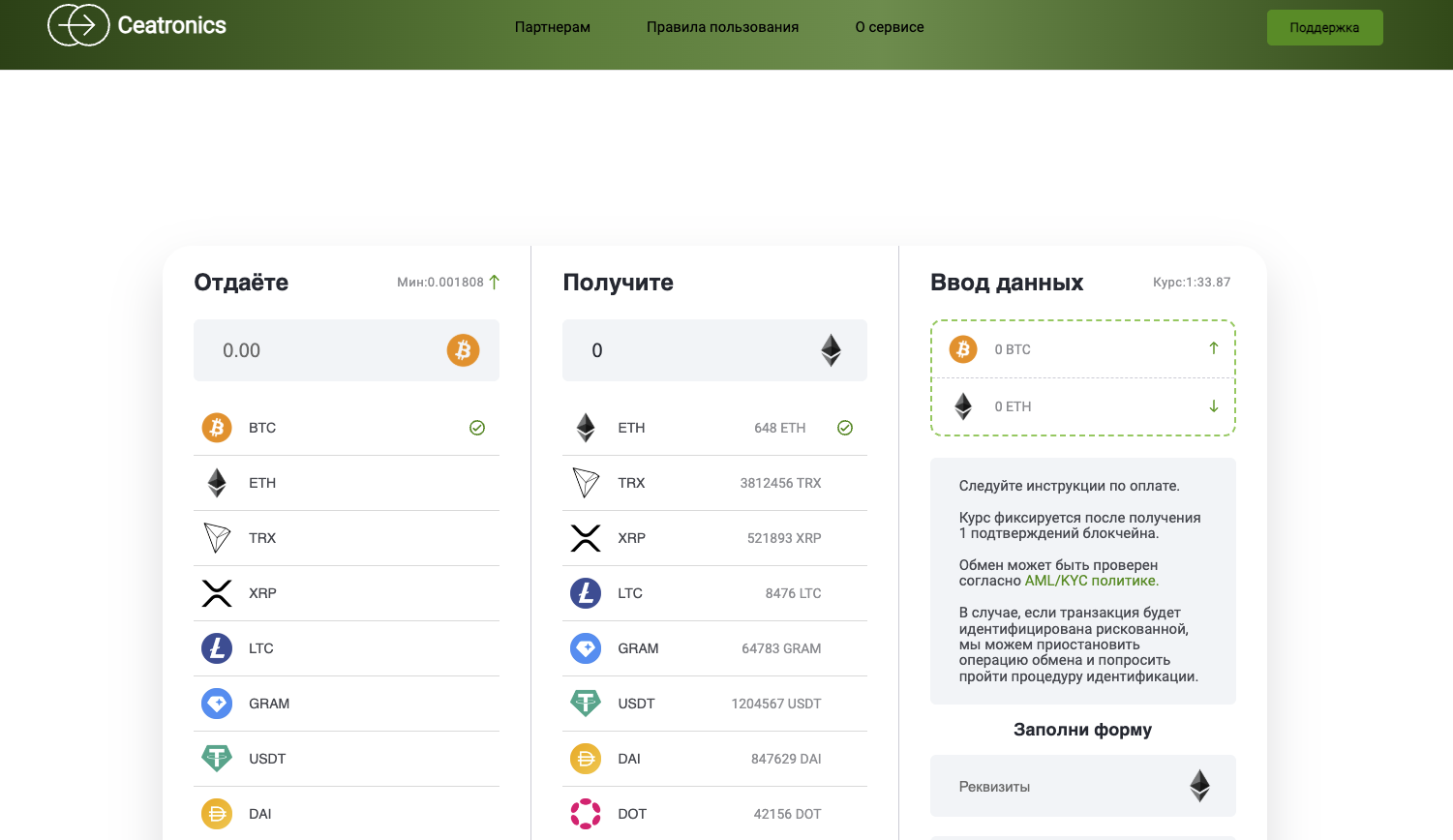
Task: Click the Поддержка button
Action: click(x=1325, y=27)
